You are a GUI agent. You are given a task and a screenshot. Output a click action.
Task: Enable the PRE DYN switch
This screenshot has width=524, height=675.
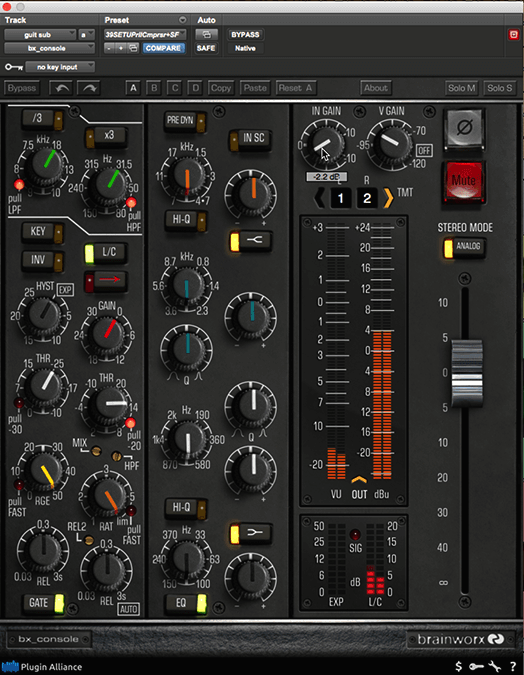click(185, 121)
